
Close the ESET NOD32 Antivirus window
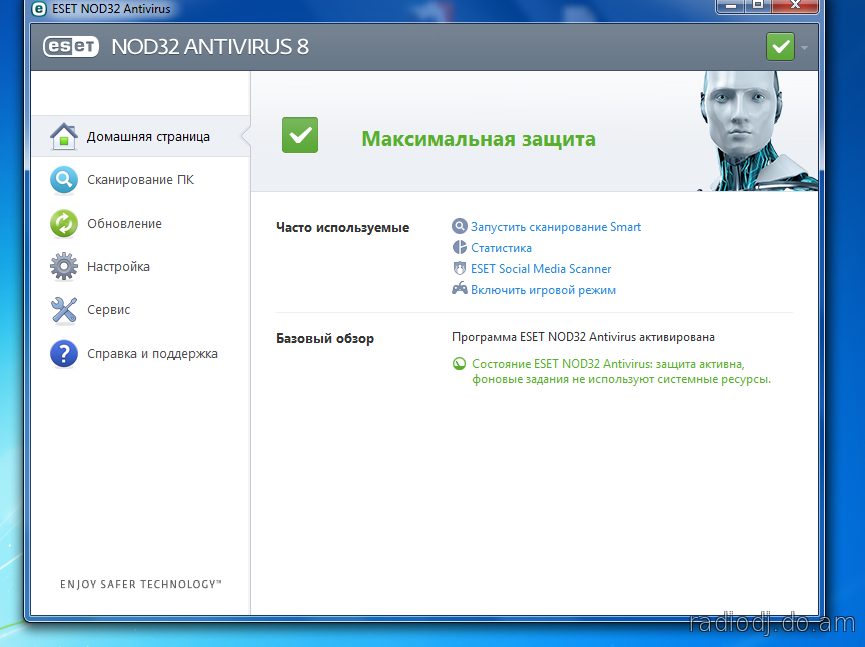(x=794, y=5)
